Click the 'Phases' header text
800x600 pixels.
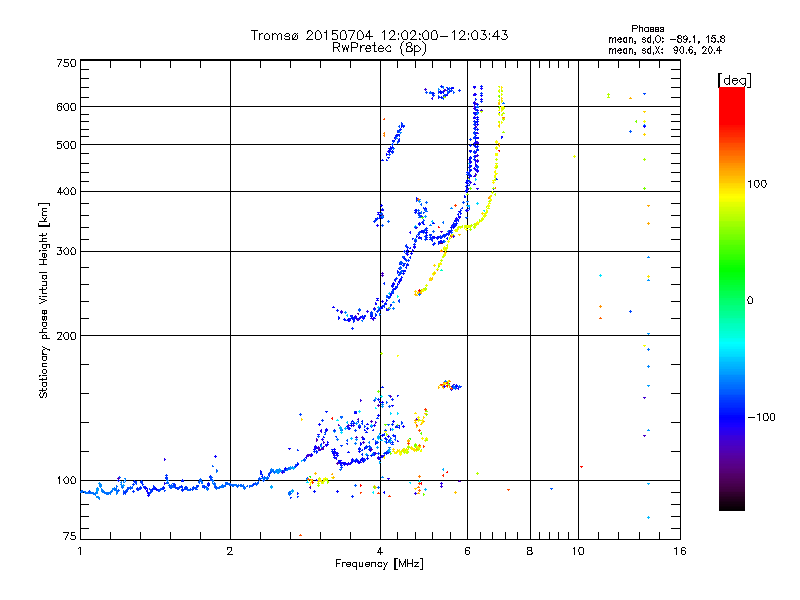coord(647,29)
